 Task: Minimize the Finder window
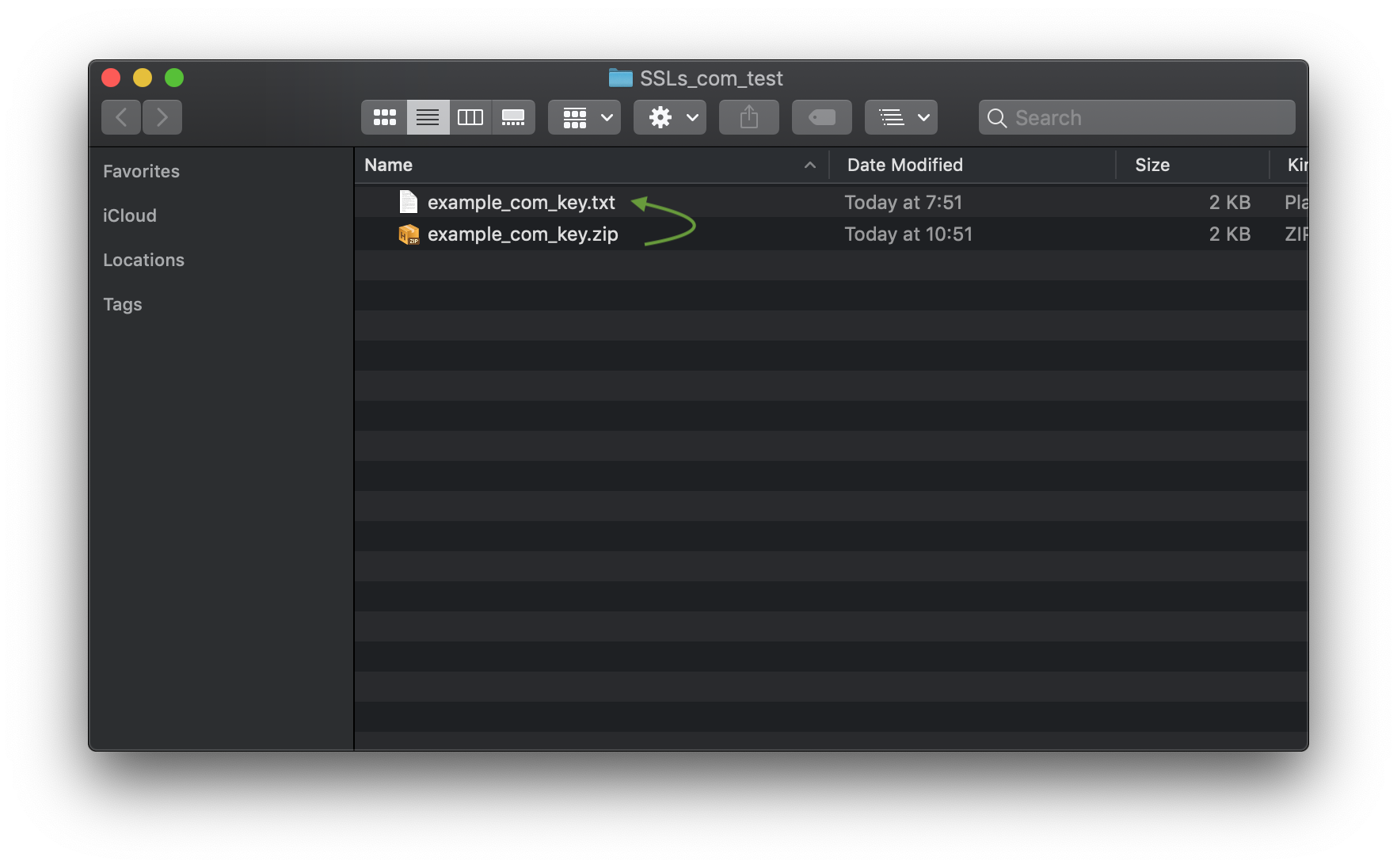point(143,78)
